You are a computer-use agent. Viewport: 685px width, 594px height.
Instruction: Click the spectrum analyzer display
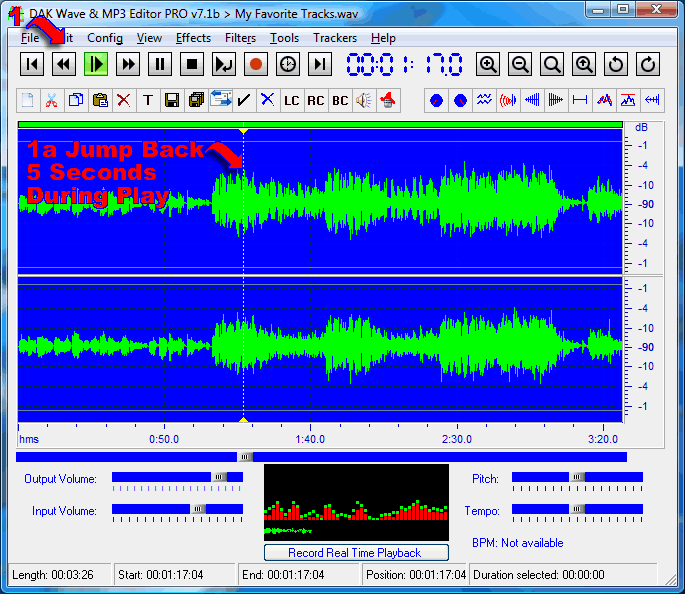tap(356, 502)
